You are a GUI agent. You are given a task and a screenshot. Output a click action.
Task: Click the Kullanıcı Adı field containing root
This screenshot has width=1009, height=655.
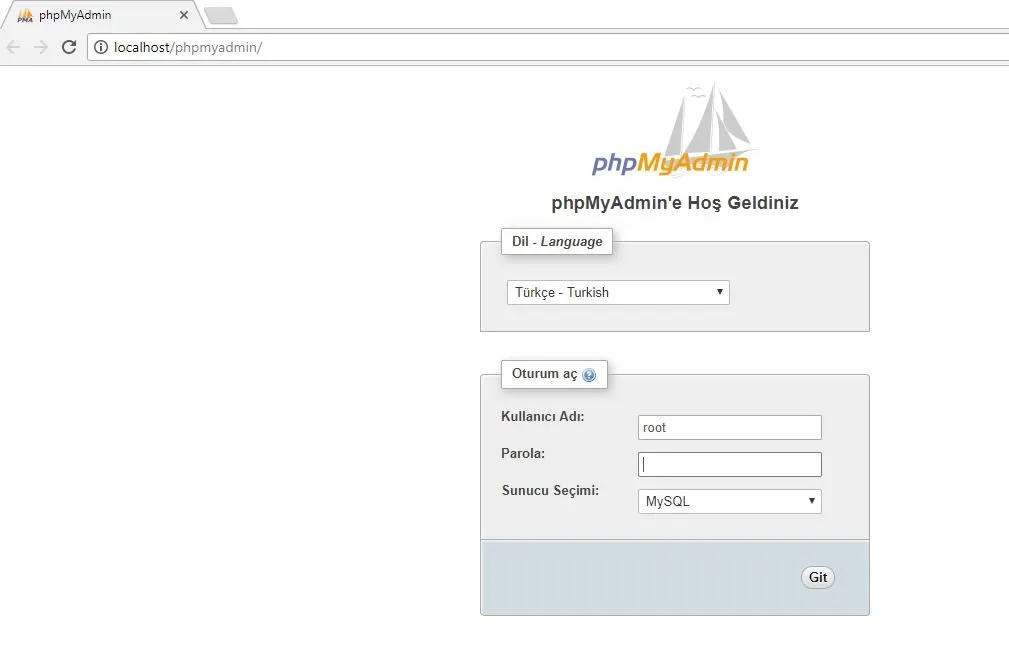coord(730,427)
